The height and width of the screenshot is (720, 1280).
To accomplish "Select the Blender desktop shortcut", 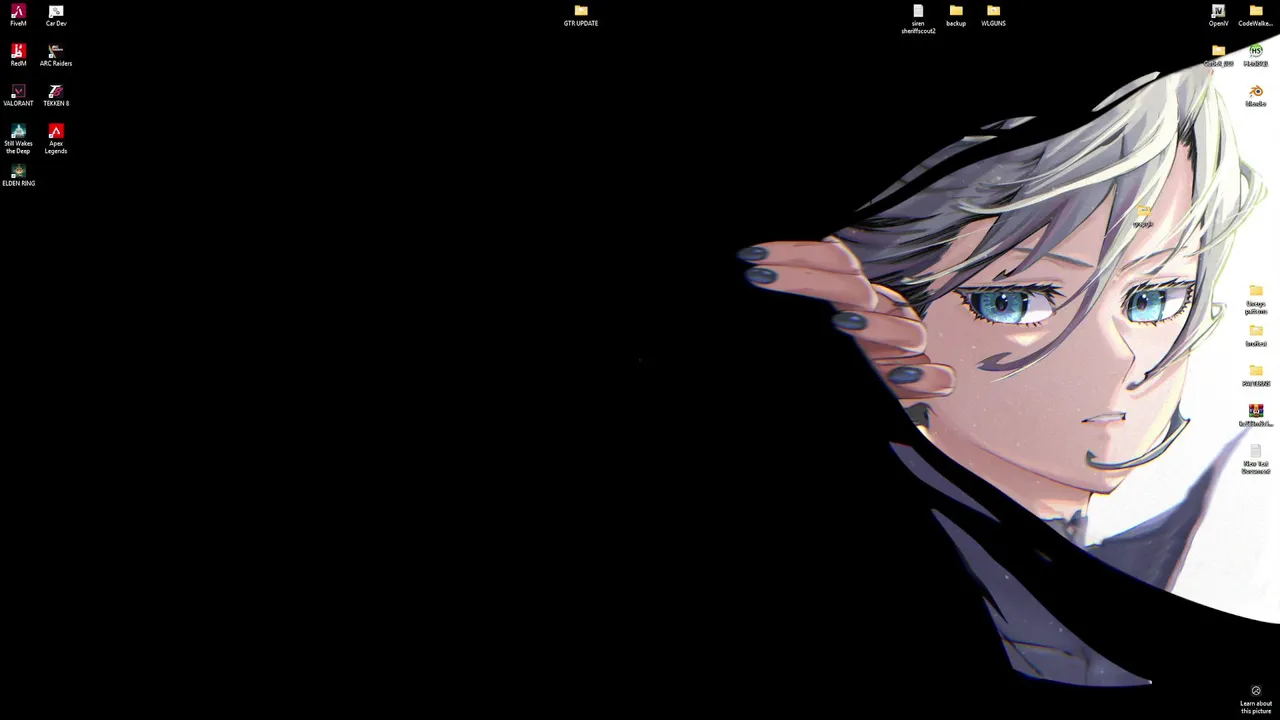I will click(1256, 95).
